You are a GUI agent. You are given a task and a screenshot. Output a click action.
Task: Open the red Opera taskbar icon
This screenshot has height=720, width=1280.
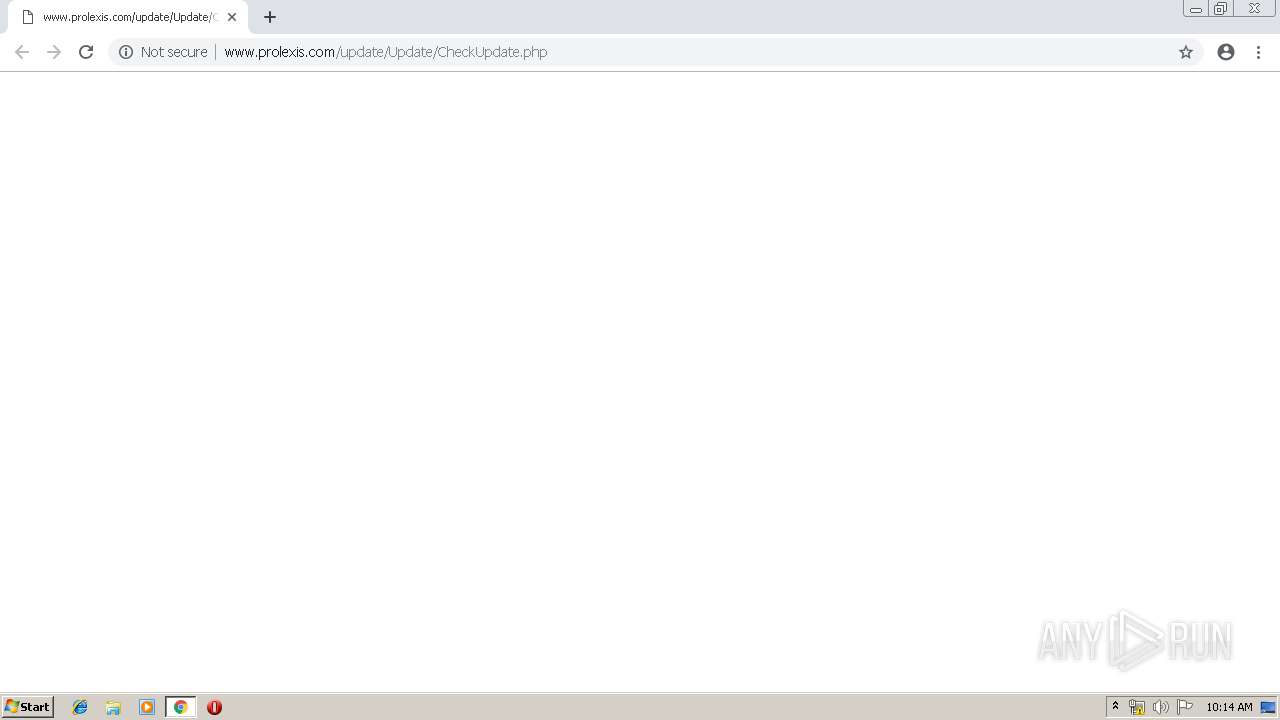[214, 707]
